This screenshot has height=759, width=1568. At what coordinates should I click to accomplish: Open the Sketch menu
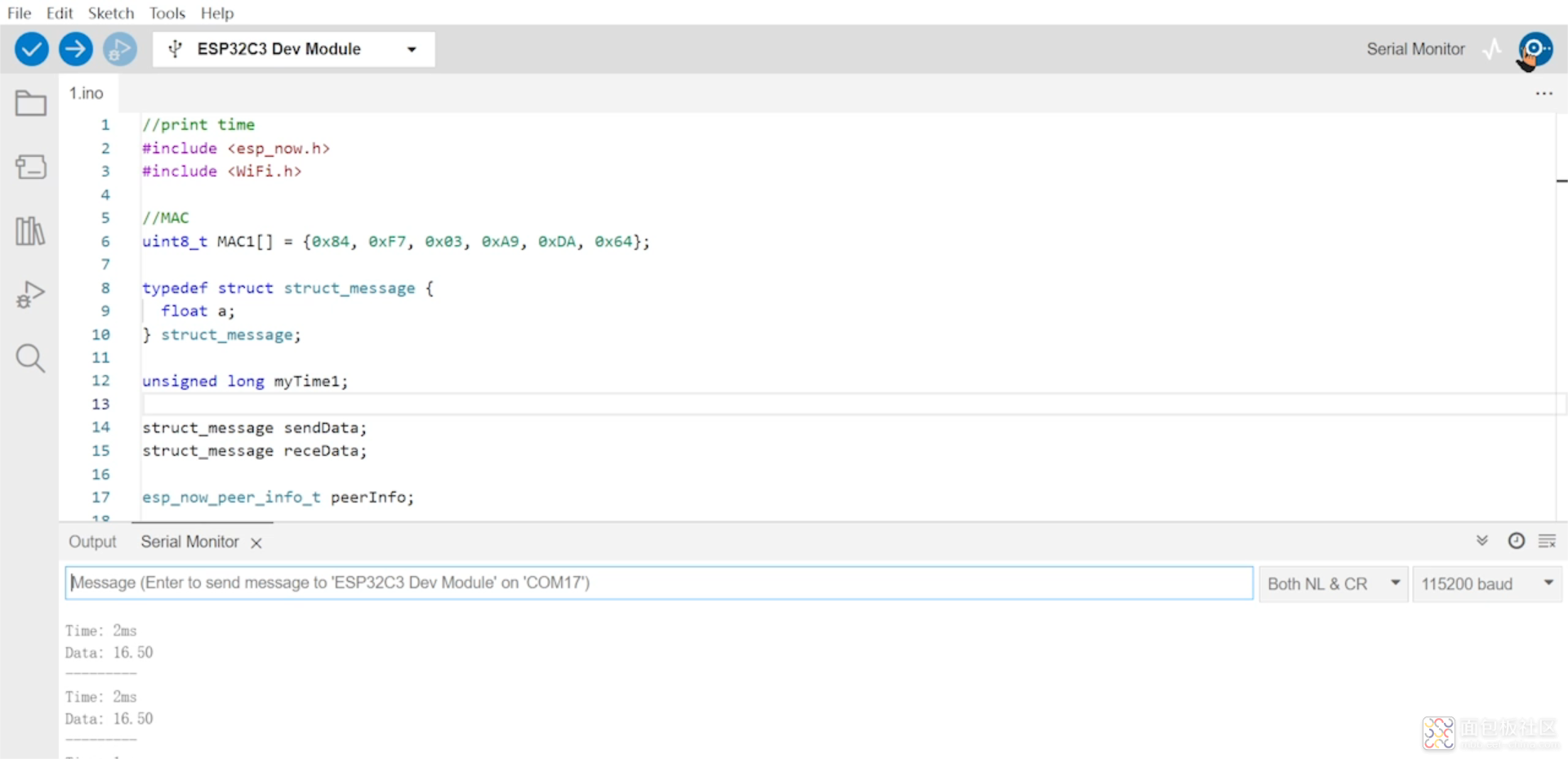point(111,13)
